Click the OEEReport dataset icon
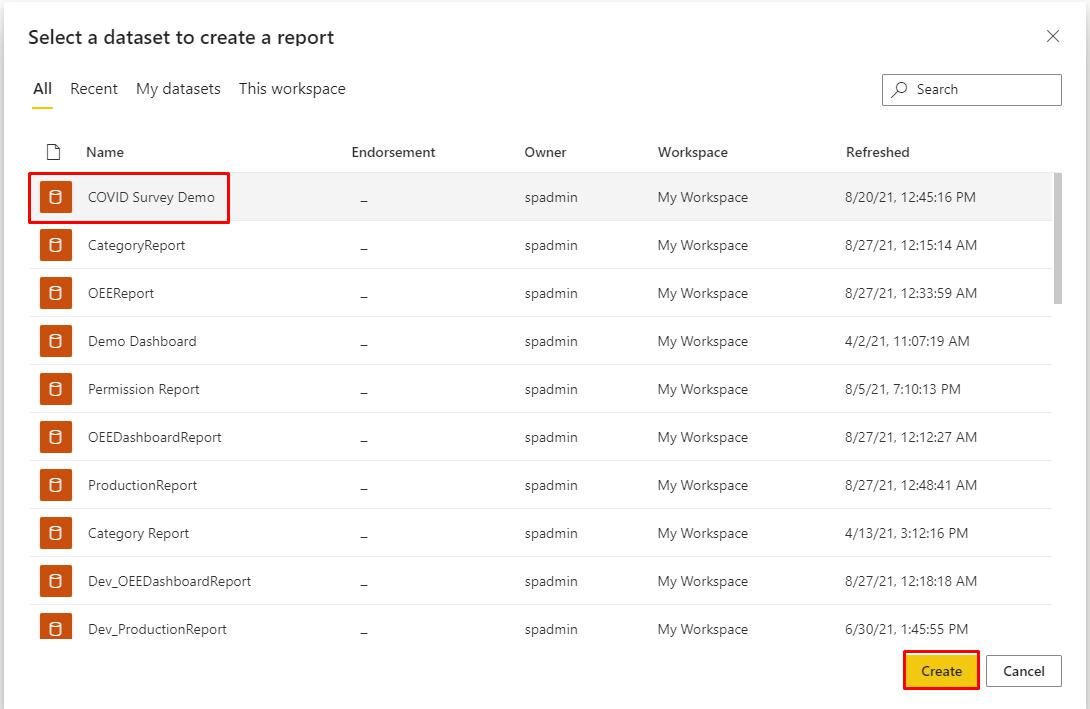 55,293
